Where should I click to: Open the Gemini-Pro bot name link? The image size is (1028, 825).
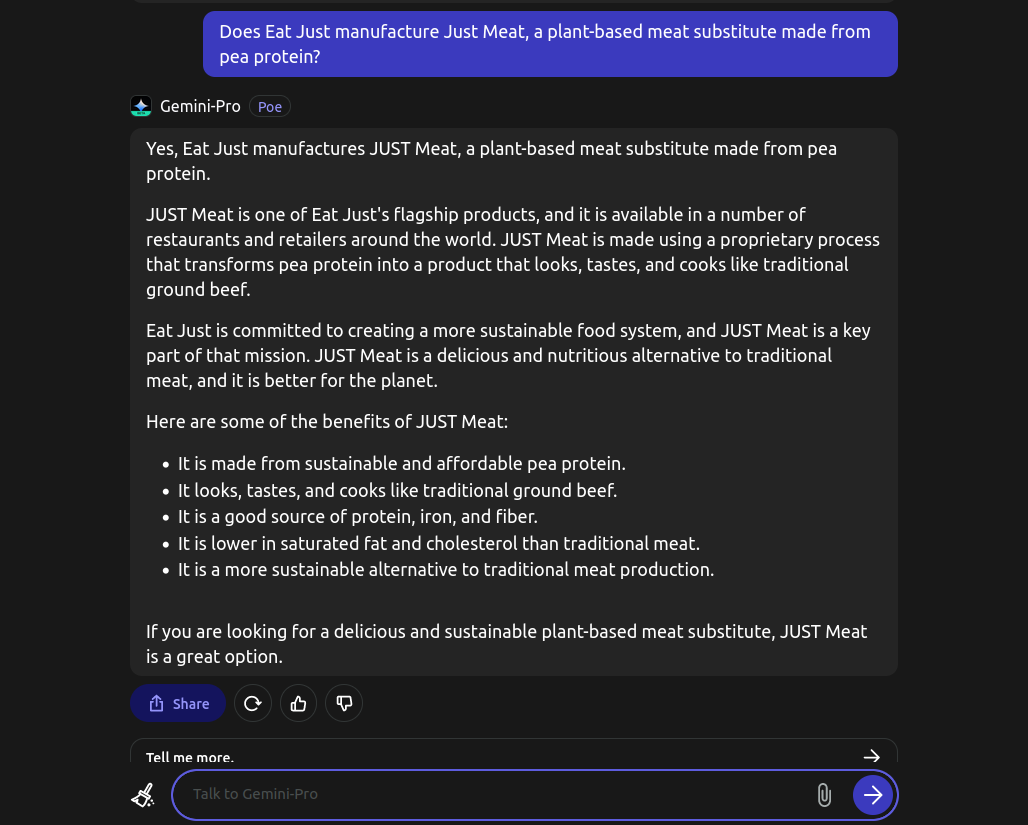[200, 106]
